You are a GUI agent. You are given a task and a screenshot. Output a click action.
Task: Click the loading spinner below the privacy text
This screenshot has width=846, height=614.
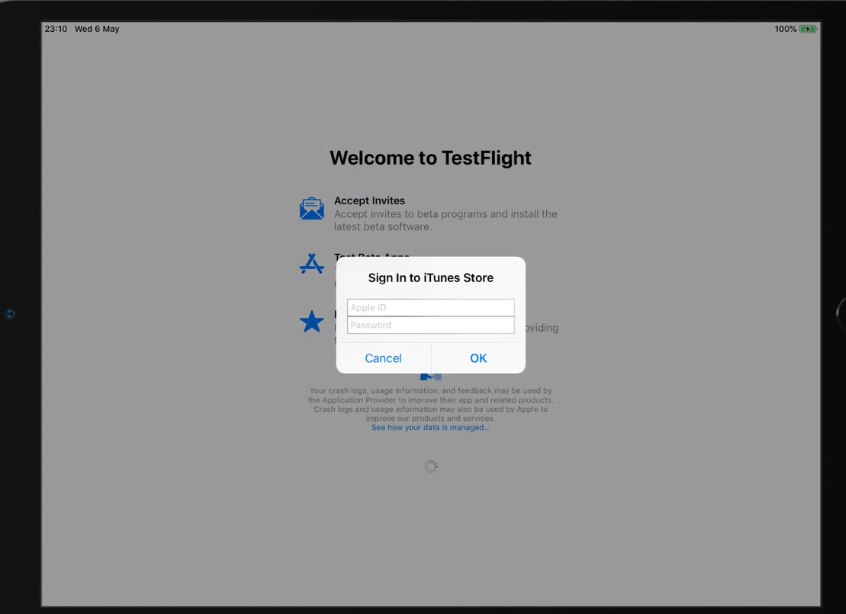coord(431,466)
